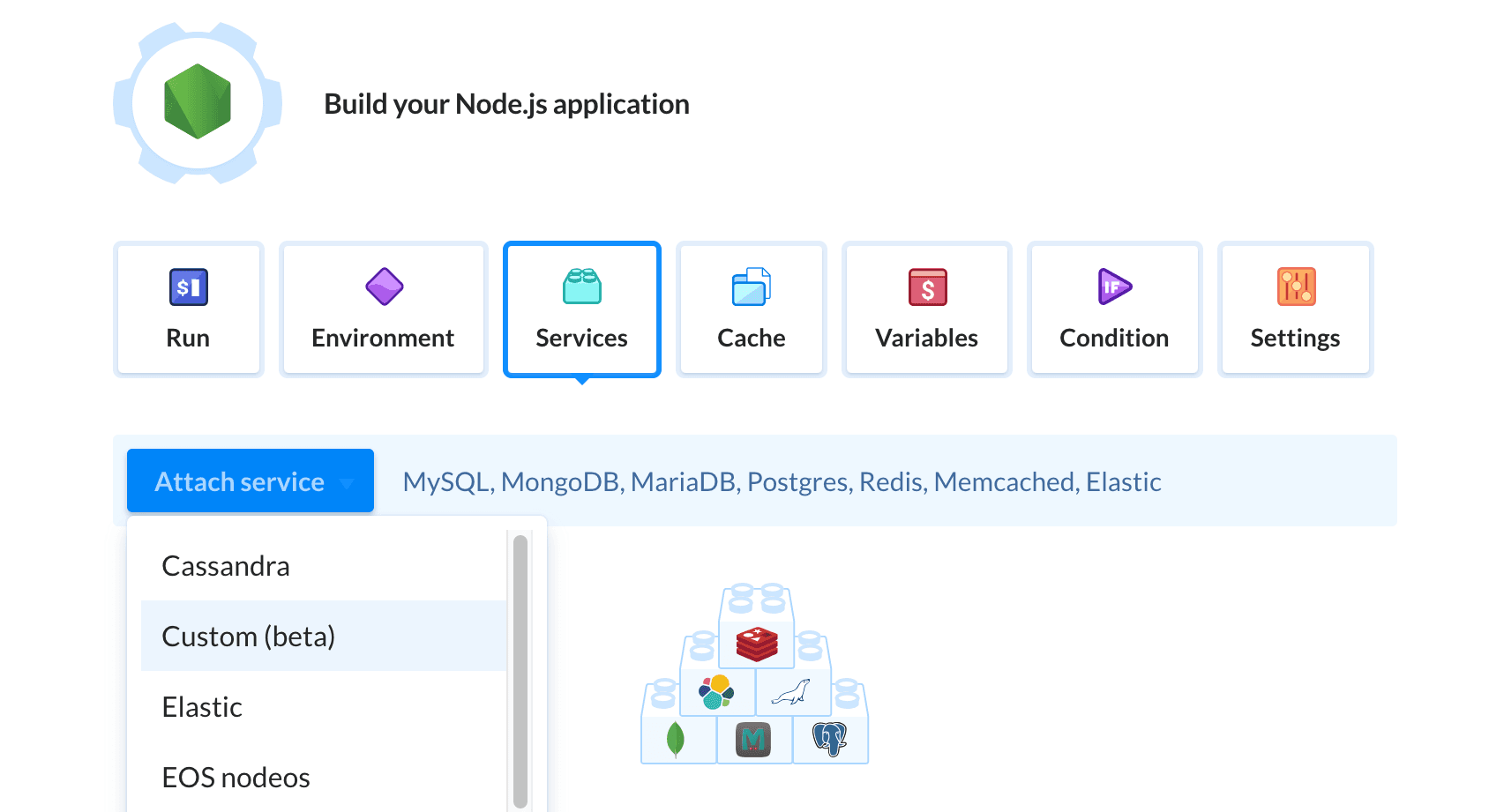Viewport: 1504px width, 812px height.
Task: Select Cassandra from the service list
Action: coord(226,566)
